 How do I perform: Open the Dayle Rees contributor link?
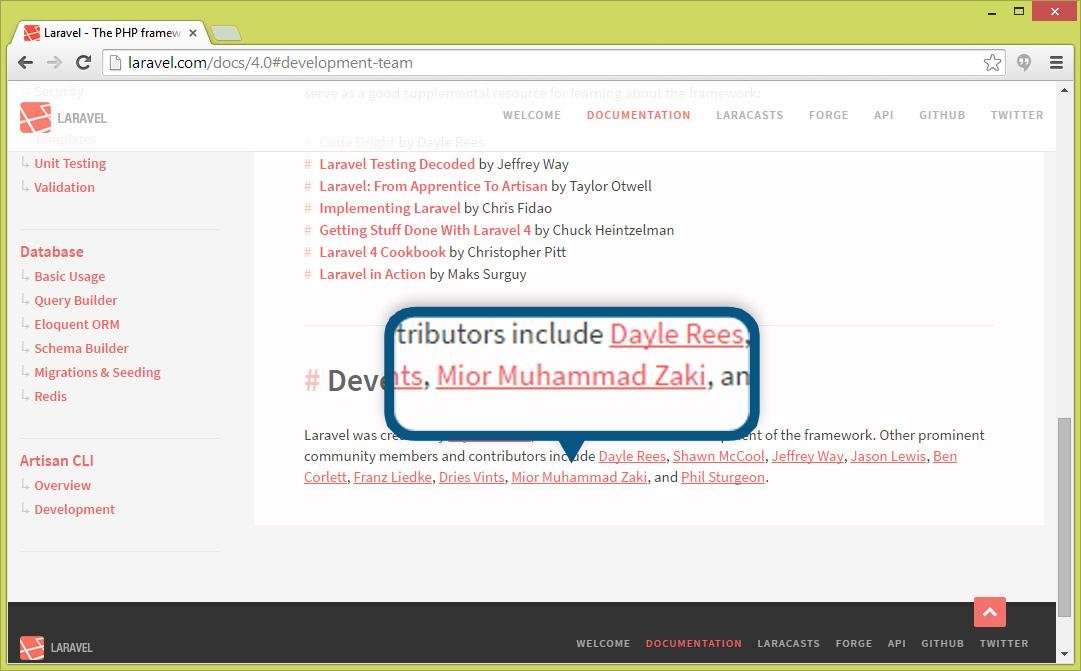(x=632, y=457)
